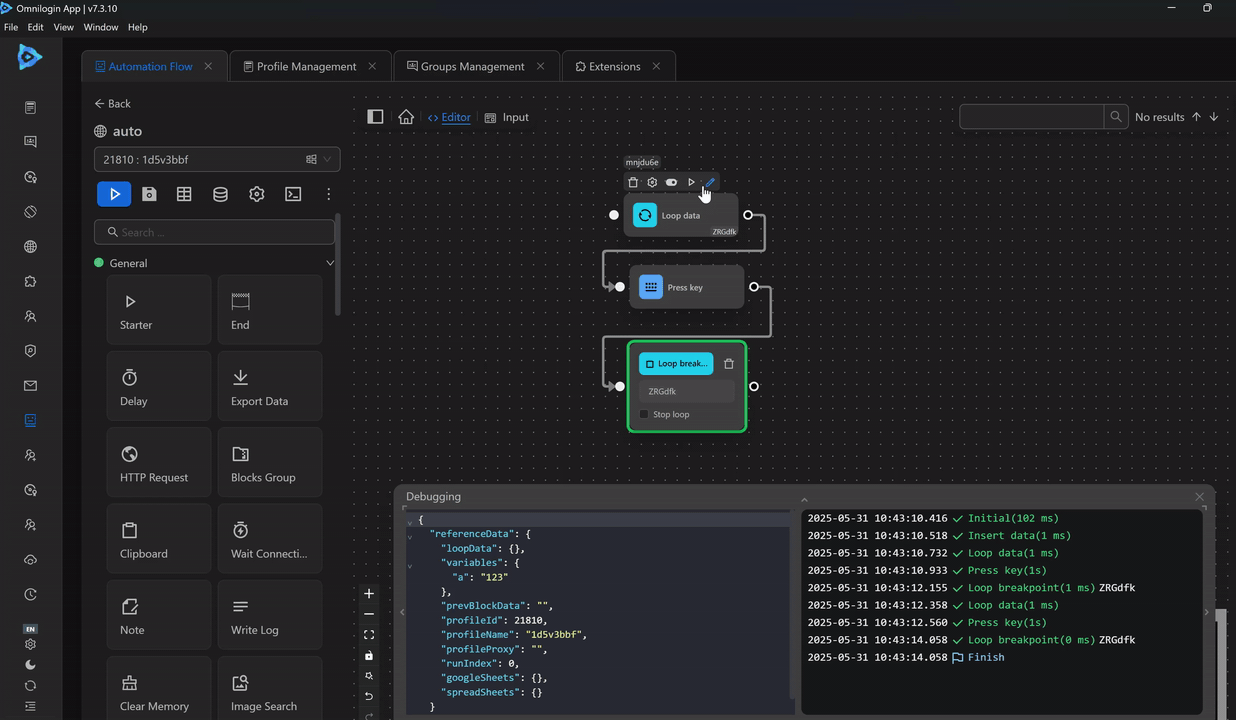Open the terminal console icon in the toolbar
This screenshot has height=720, width=1236.
point(293,194)
